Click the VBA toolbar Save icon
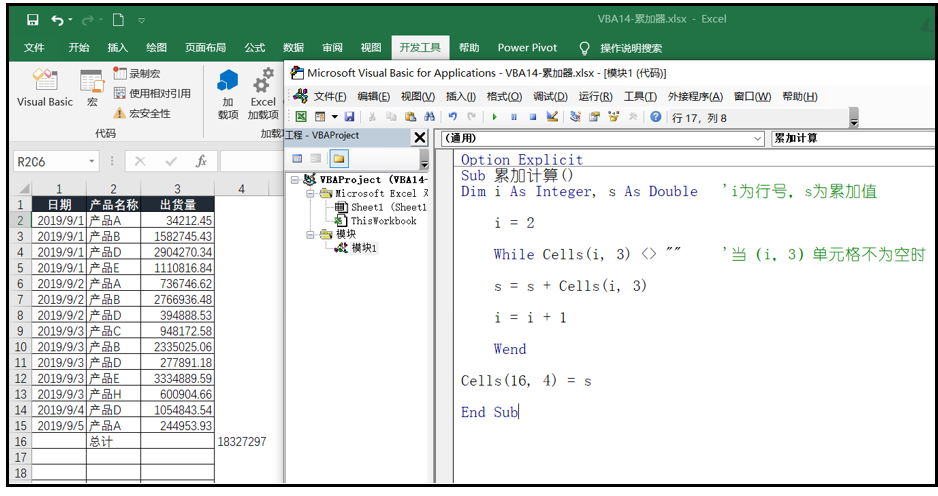The image size is (938, 496). coord(349,117)
